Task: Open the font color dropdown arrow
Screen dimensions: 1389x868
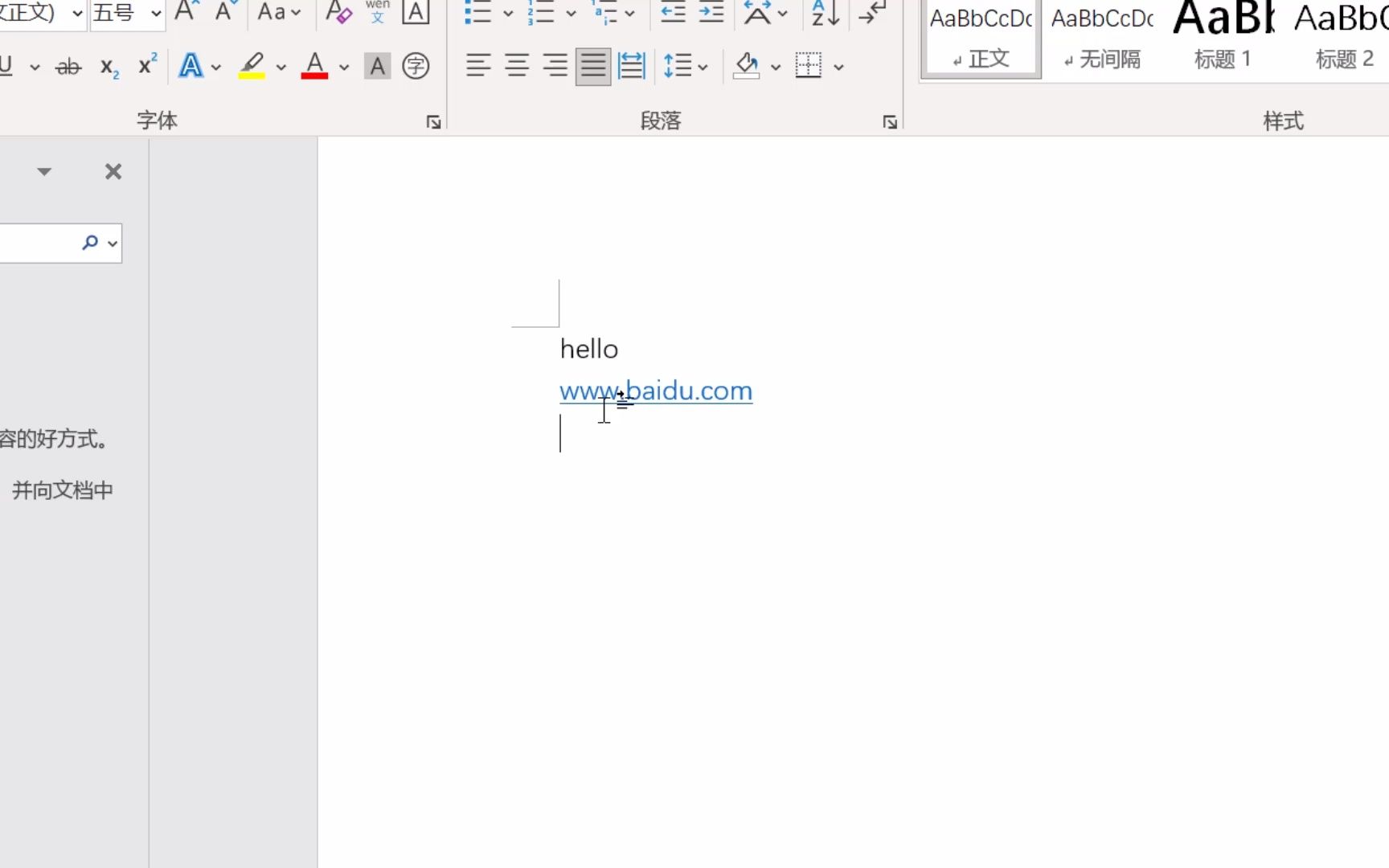Action: coord(344,68)
